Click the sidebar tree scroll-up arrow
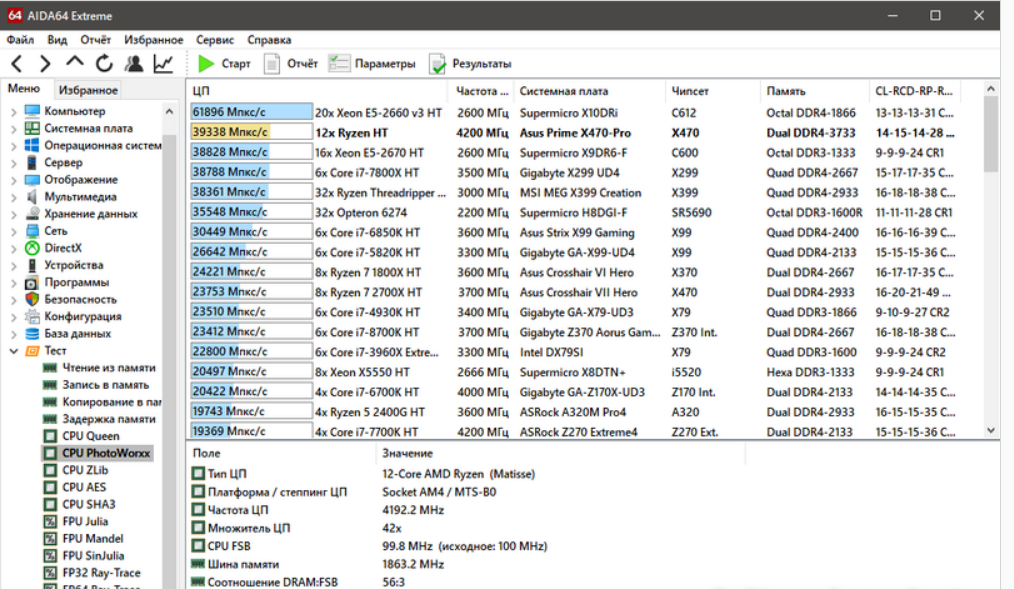Viewport: 1014px width, 589px height. (169, 112)
